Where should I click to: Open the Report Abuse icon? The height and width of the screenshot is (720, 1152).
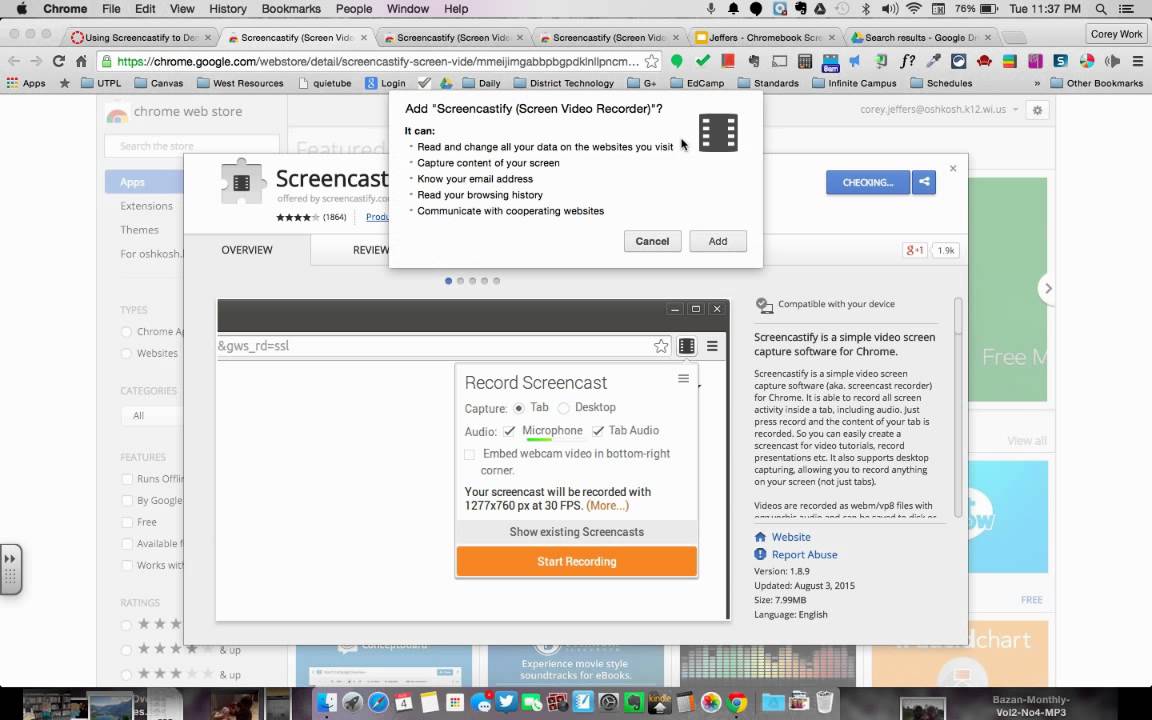(x=760, y=555)
